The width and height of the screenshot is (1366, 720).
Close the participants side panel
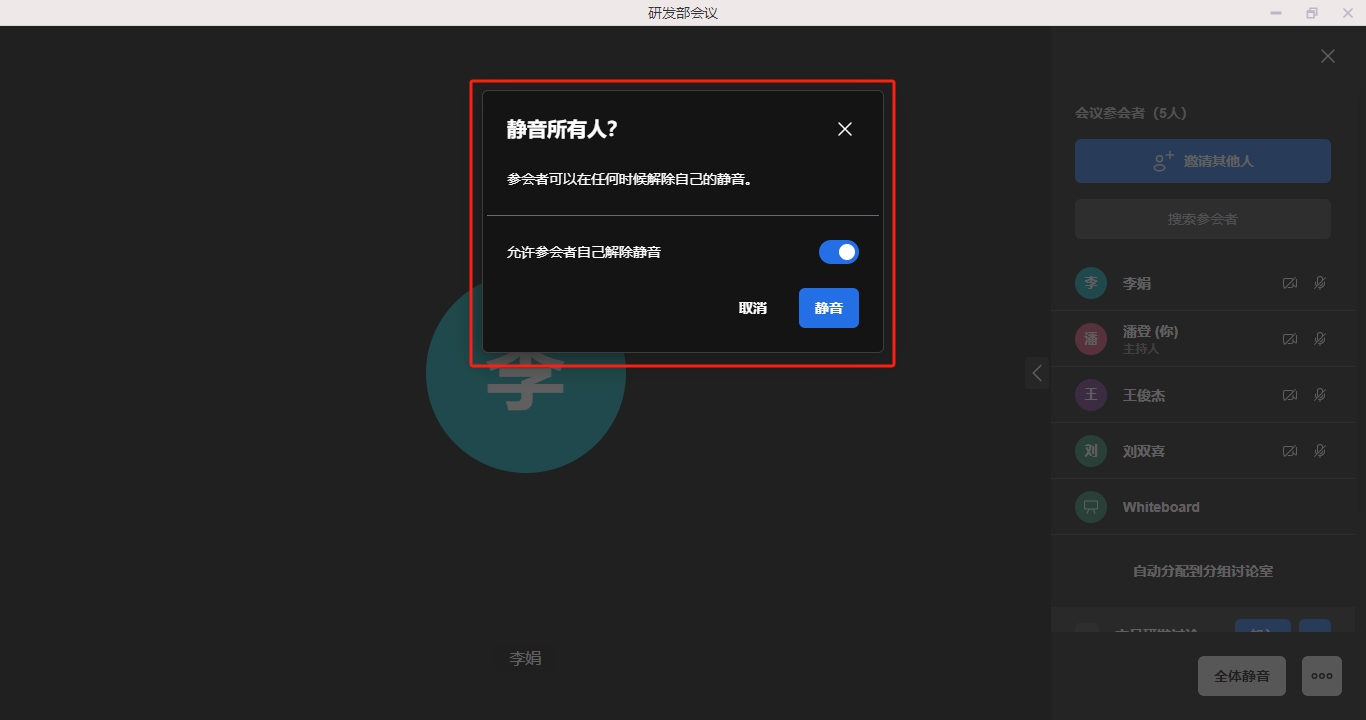[x=1327, y=57]
